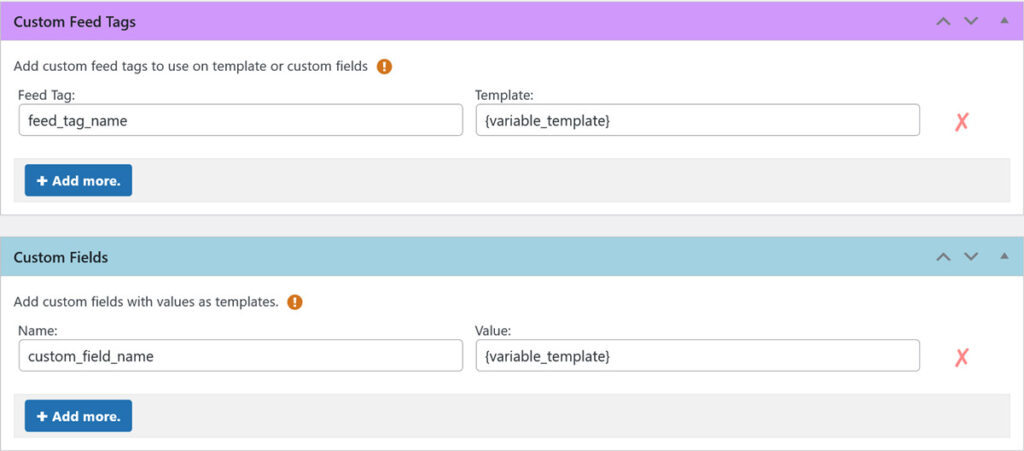Image resolution: width=1024 pixels, height=451 pixels.
Task: Remove the custom_field_name row with red X
Action: click(962, 357)
